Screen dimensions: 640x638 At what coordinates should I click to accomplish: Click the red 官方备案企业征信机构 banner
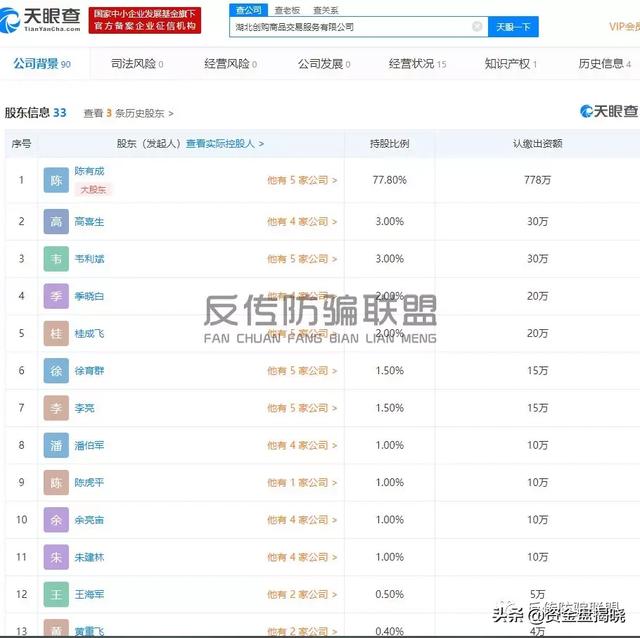tap(145, 20)
